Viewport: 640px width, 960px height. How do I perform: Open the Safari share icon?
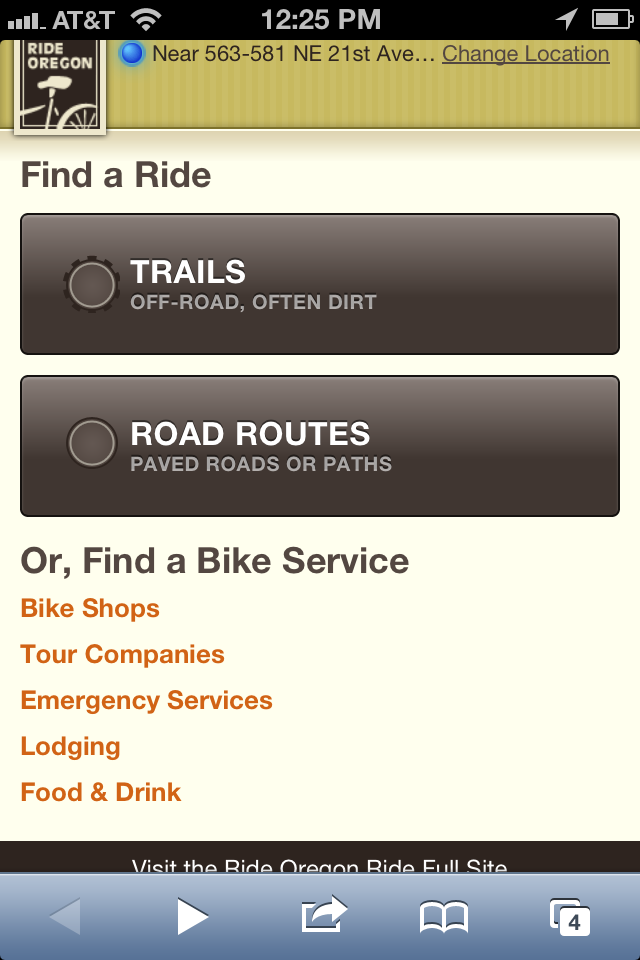click(x=324, y=914)
